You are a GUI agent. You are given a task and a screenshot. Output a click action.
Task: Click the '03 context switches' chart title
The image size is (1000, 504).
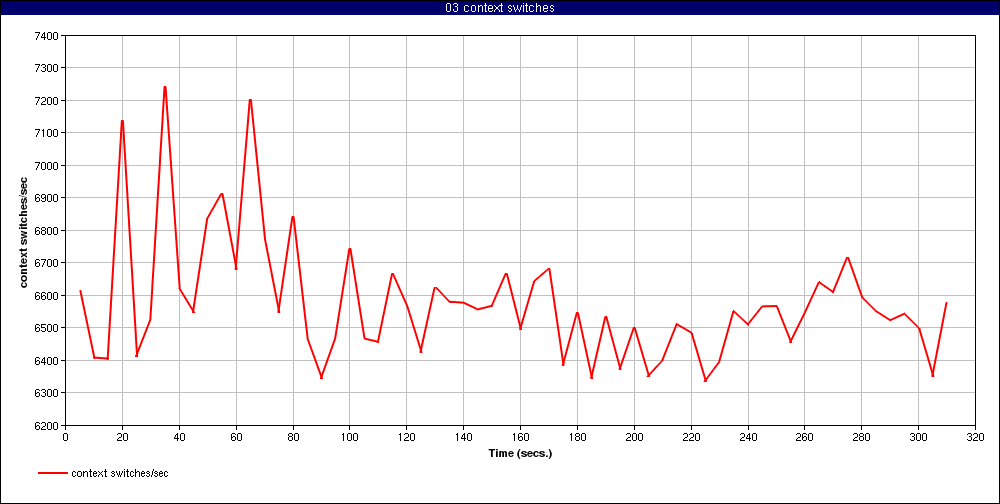[499, 8]
